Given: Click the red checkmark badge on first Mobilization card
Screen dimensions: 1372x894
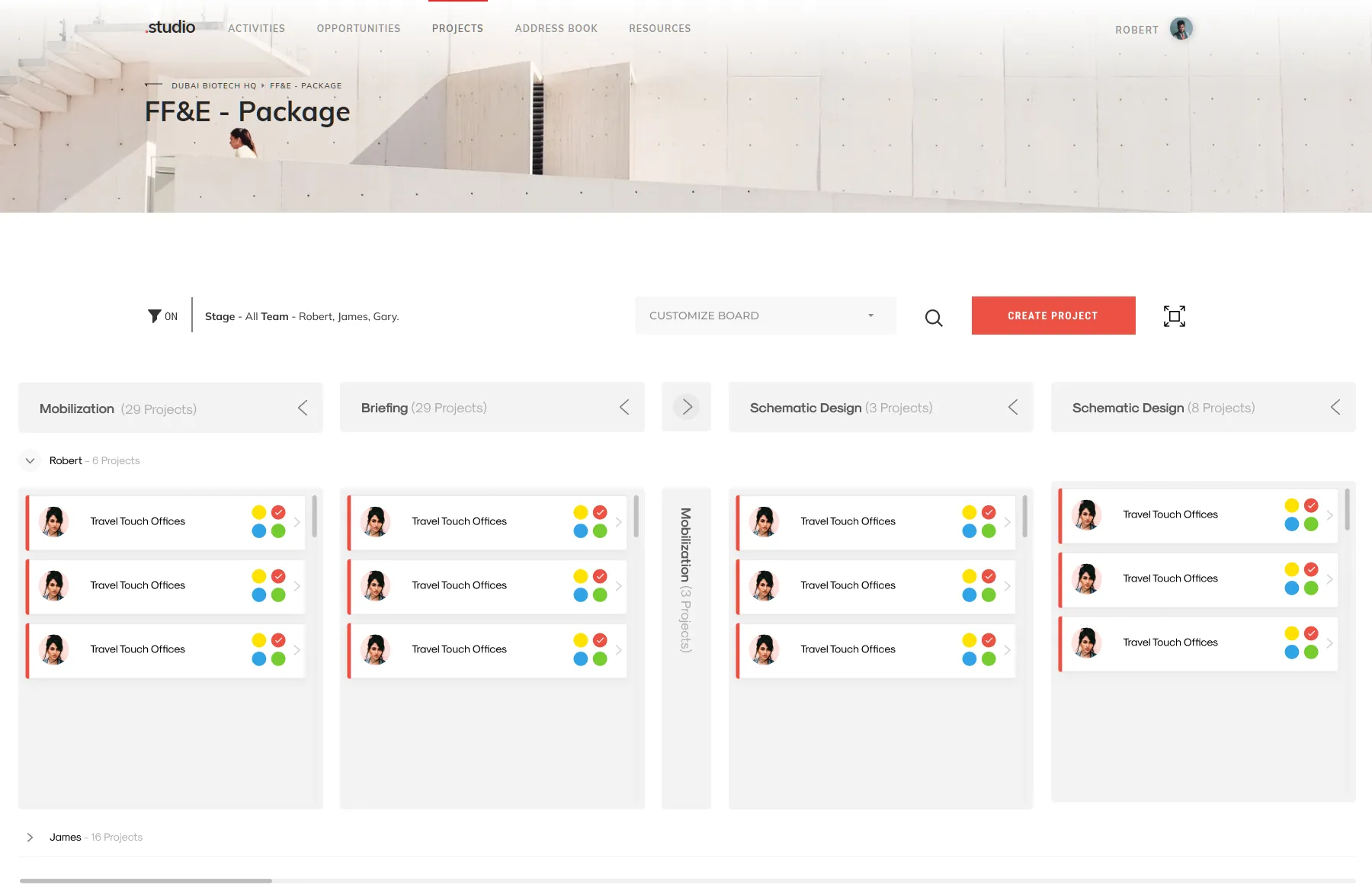Looking at the screenshot, I should coord(277,511).
